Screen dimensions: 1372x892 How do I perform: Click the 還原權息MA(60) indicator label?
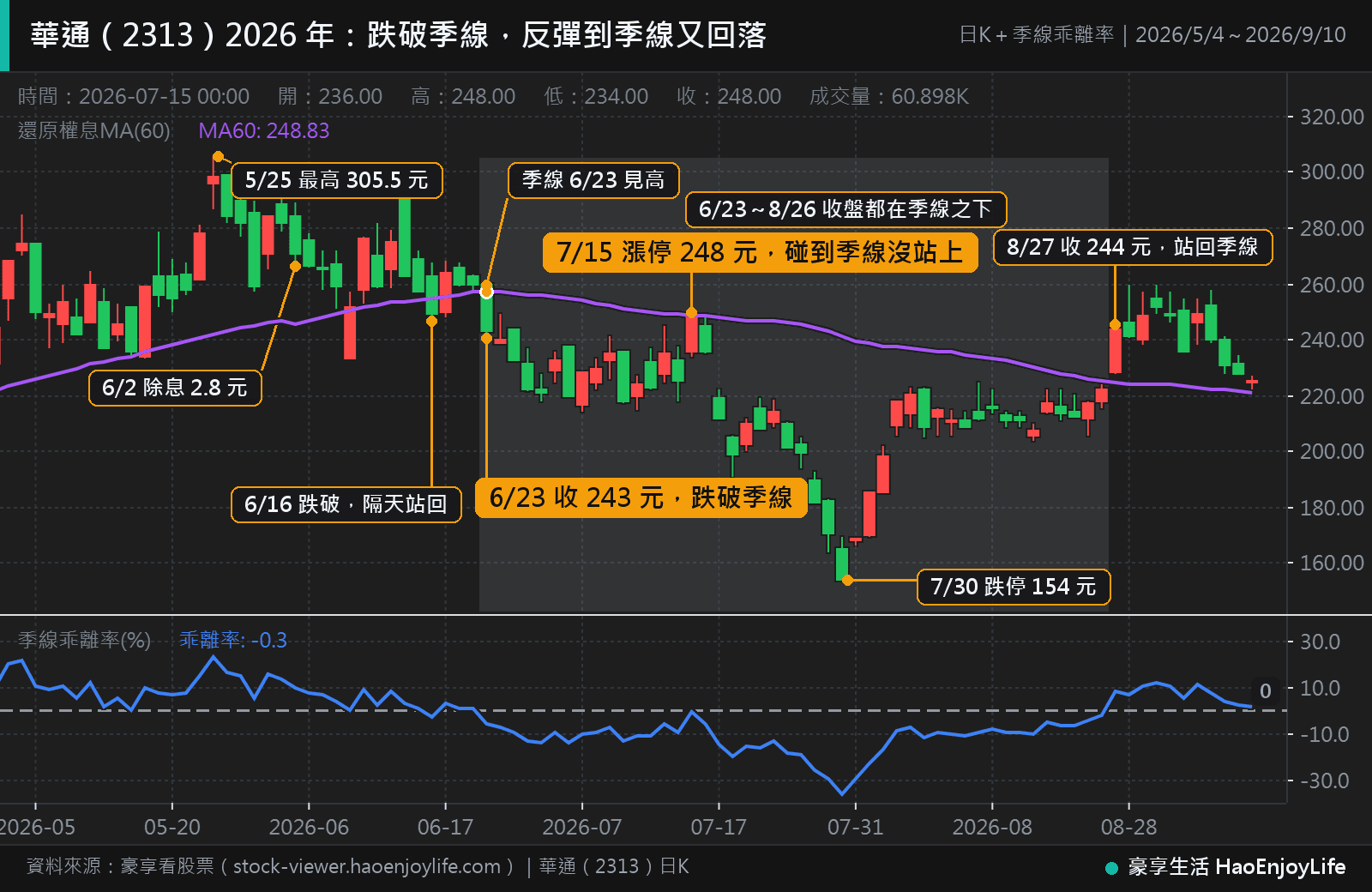coord(94,130)
